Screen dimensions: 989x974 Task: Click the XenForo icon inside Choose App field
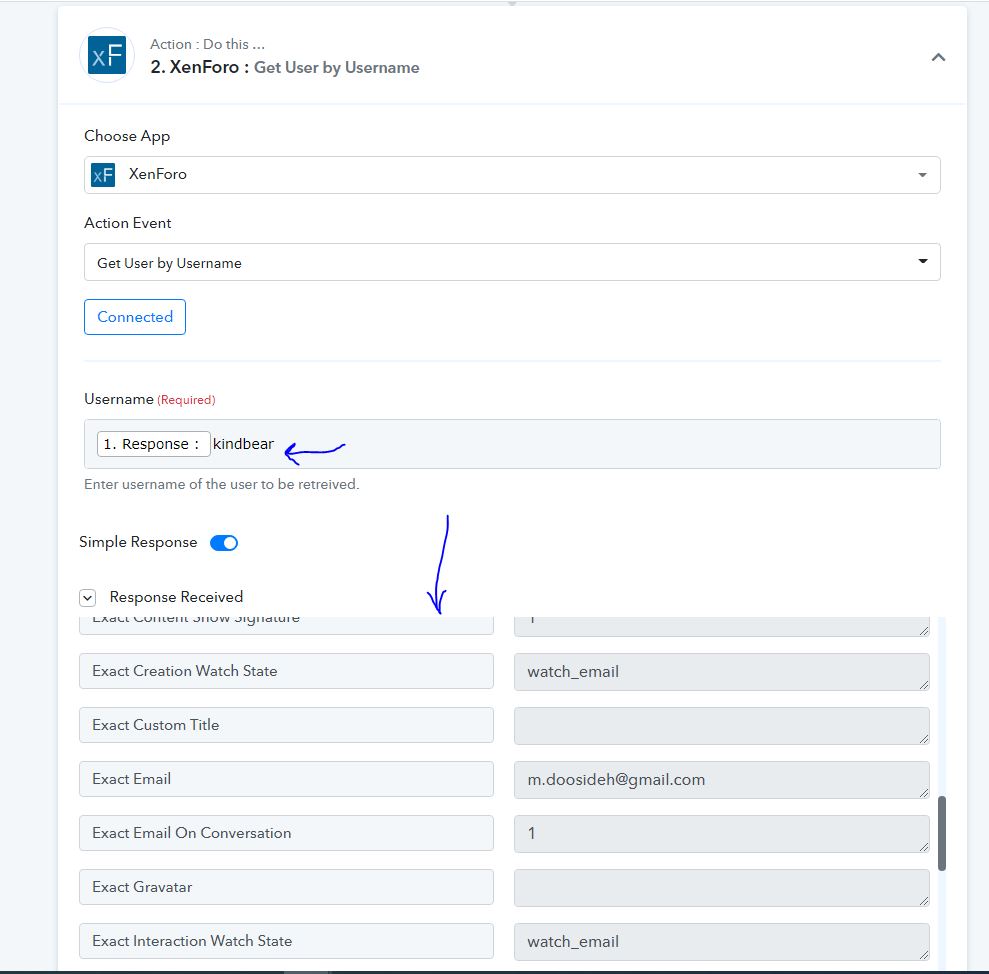coord(103,175)
